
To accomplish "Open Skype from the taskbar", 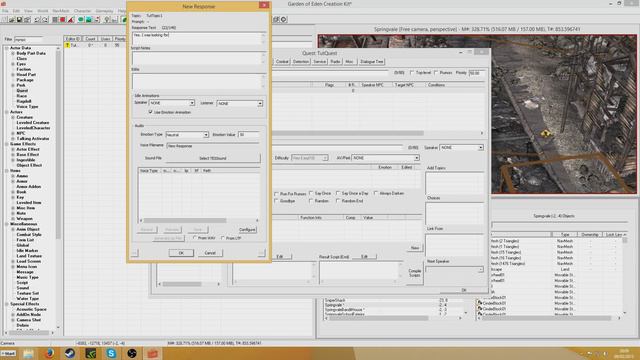I will [111, 353].
